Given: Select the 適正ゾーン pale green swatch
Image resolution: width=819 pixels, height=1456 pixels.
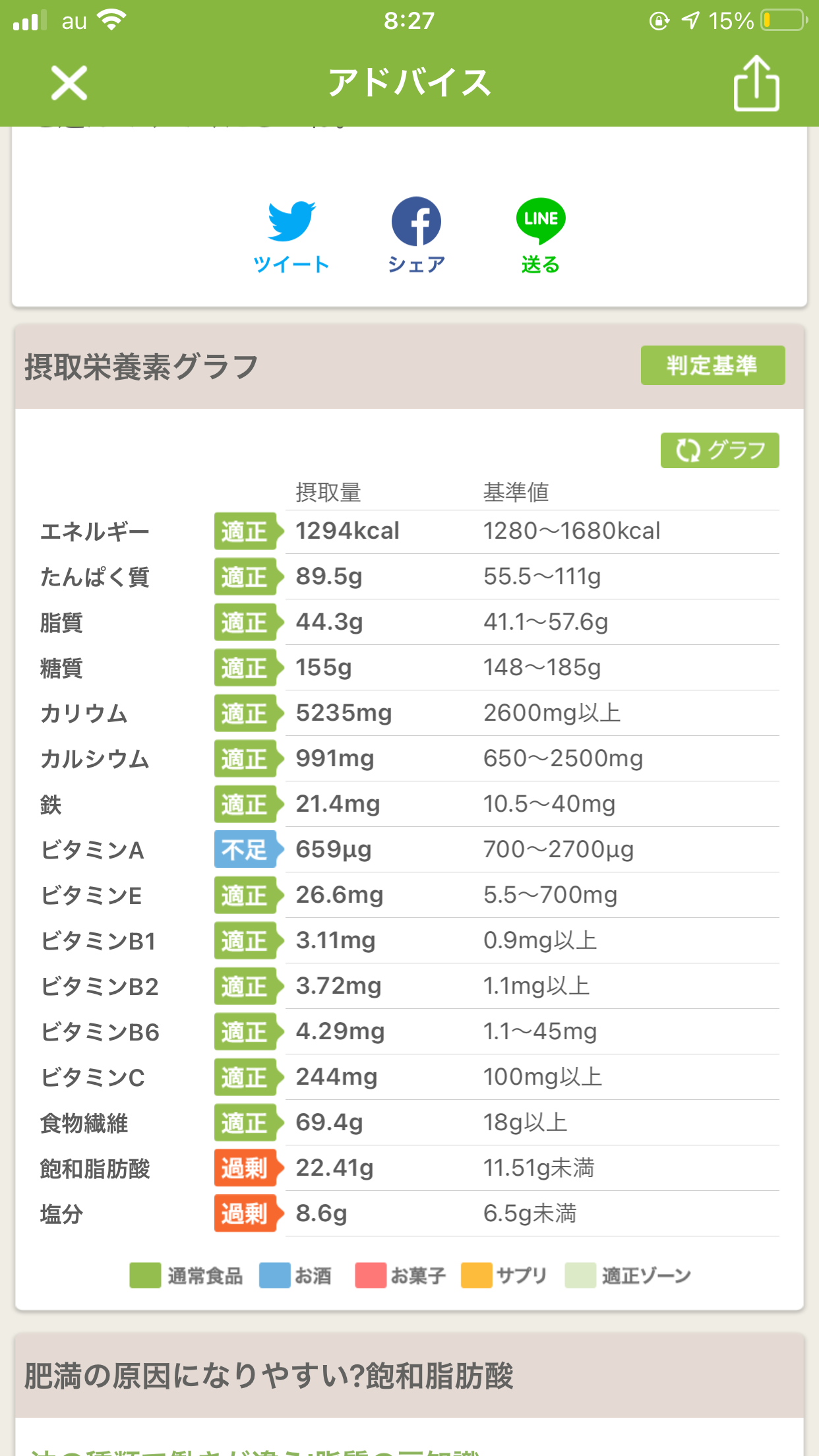Looking at the screenshot, I should pos(580,1275).
